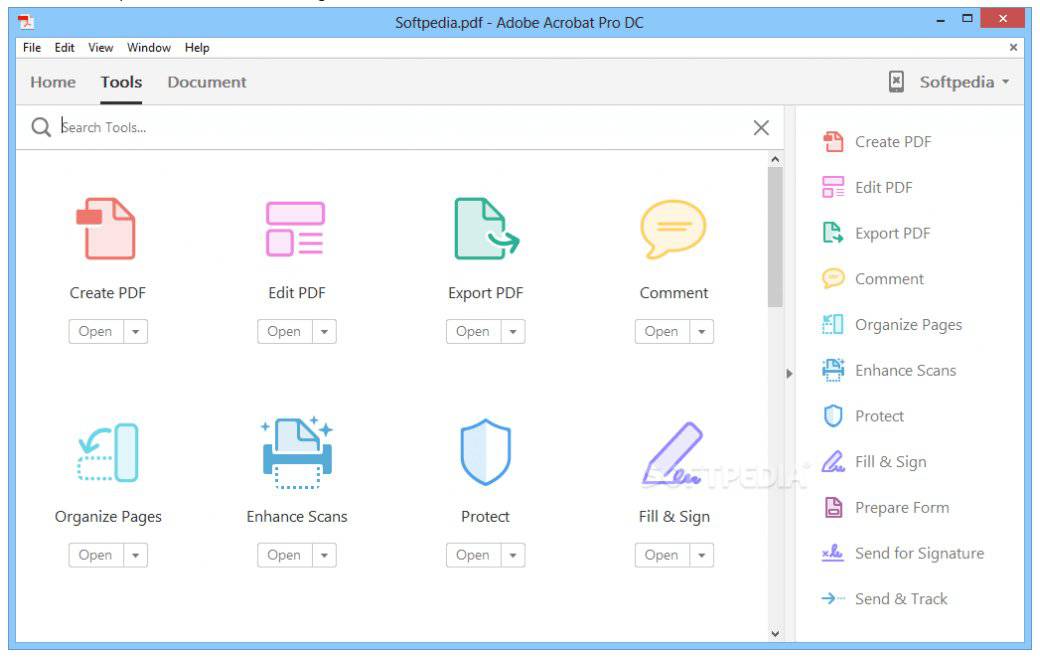1040x659 pixels.
Task: Click the Send for Signature sidebar icon
Action: click(x=831, y=553)
